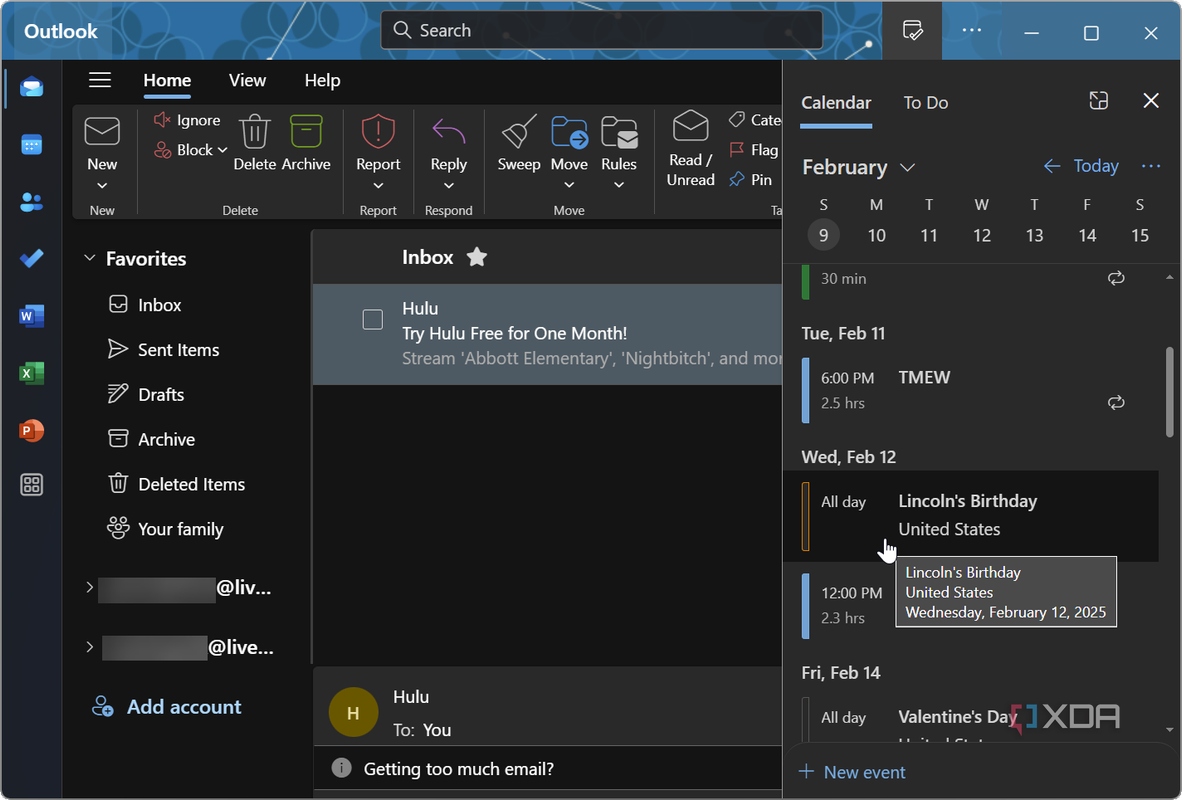Click the Report shield icon
The height and width of the screenshot is (800, 1182).
pos(378,132)
